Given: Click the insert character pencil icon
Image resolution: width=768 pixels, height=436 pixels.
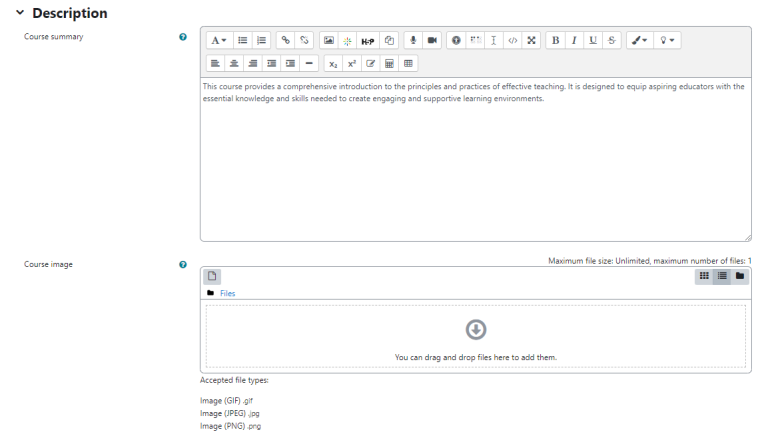Looking at the screenshot, I should (x=371, y=63).
